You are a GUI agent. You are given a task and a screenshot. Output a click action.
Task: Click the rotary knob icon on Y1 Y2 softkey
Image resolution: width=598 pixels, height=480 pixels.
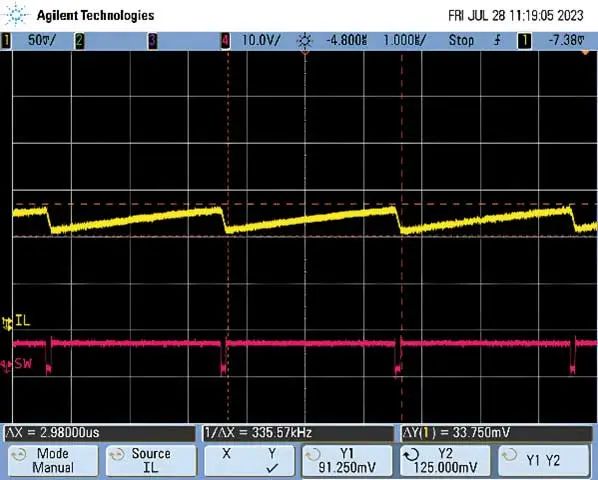(x=509, y=454)
